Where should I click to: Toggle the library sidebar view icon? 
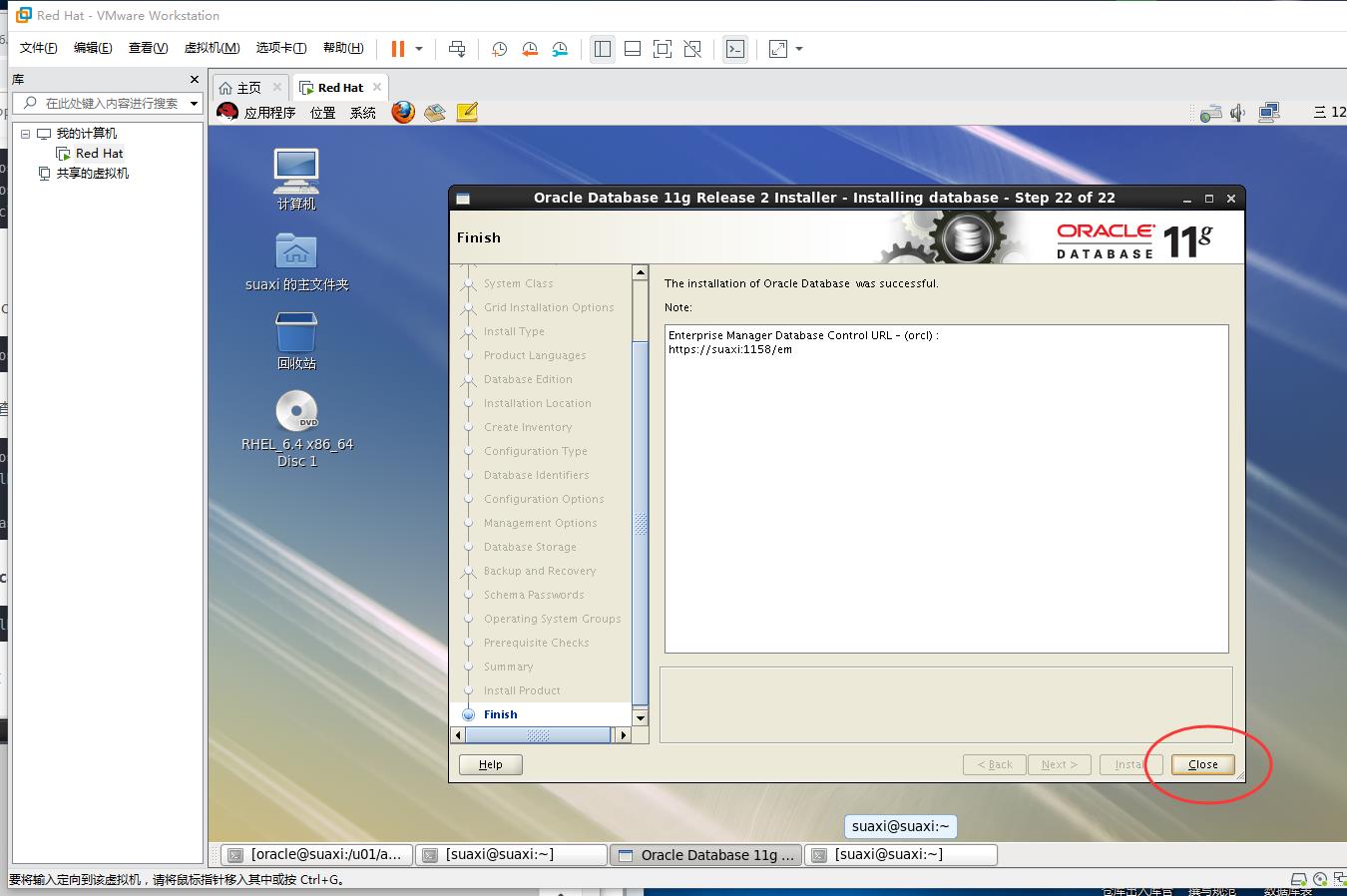[x=603, y=49]
